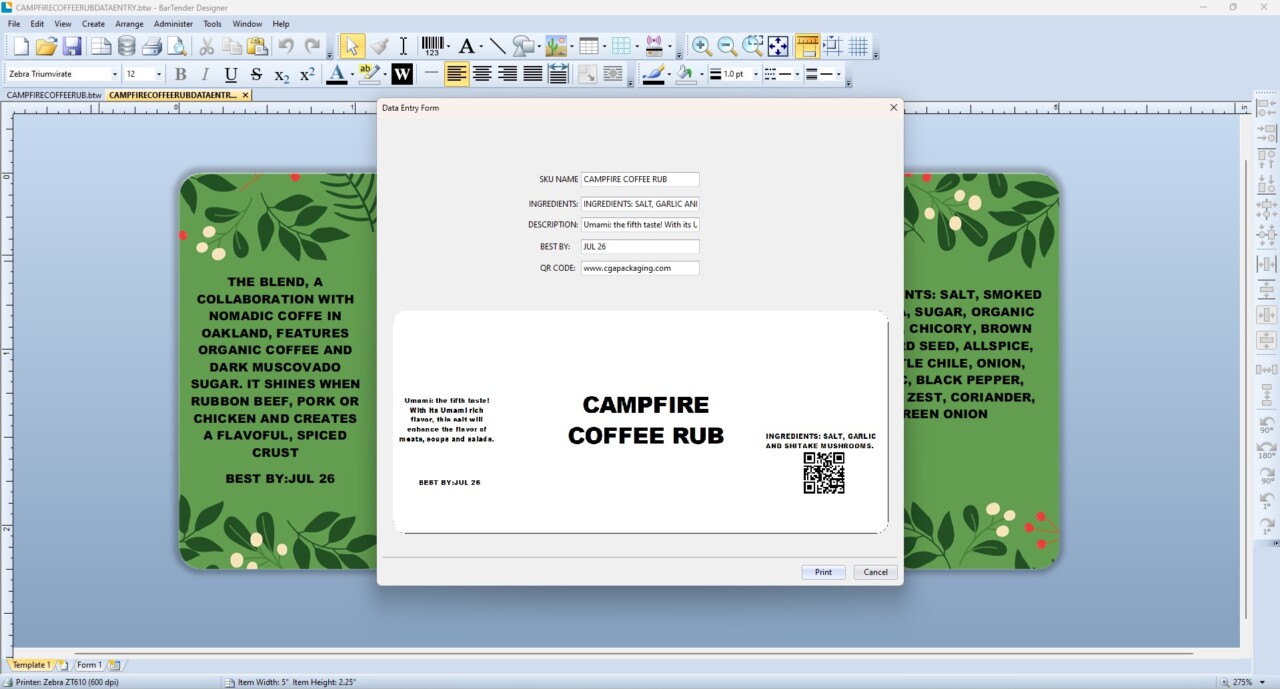Toggle Underline text formatting
This screenshot has width=1280, height=689.
(231, 74)
